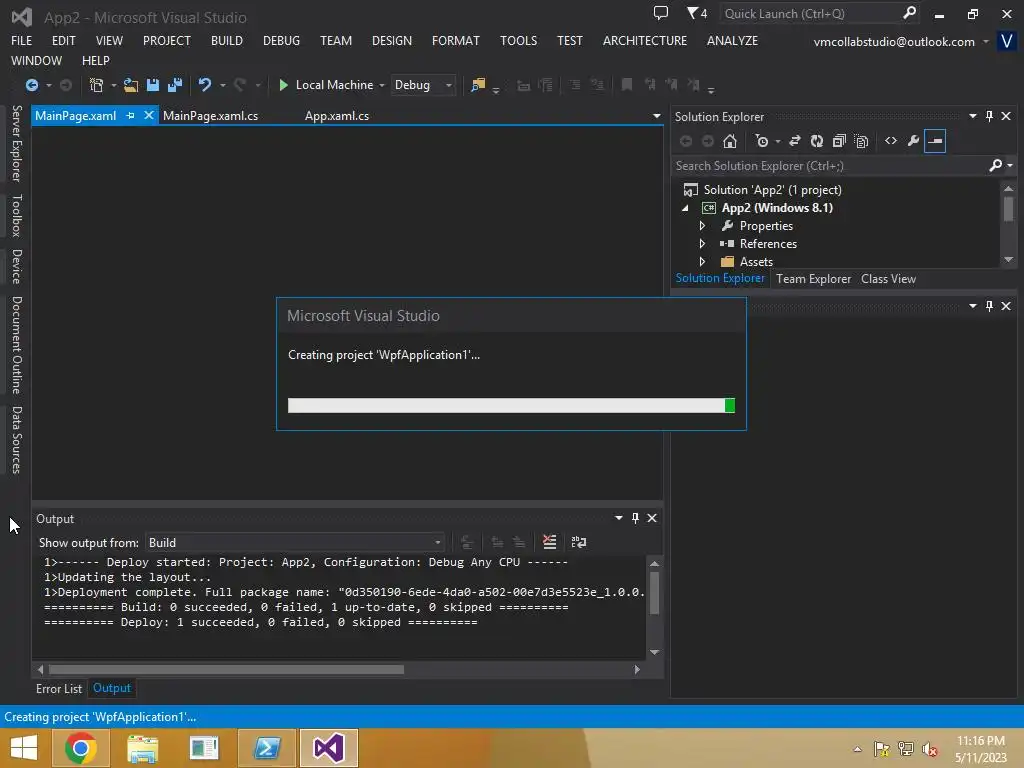Open the HELP menu
This screenshot has height=768, width=1024.
point(95,61)
